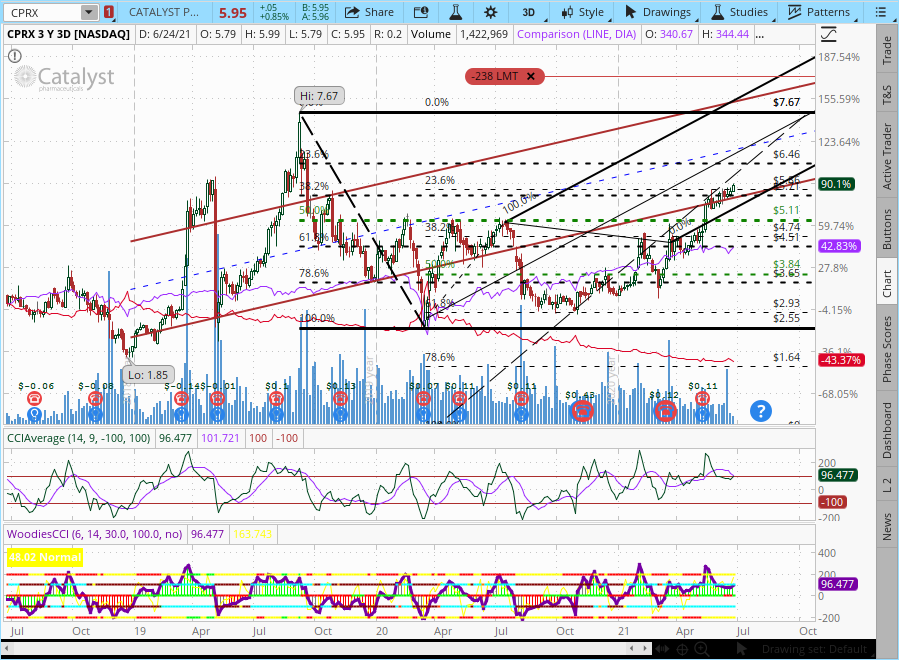Open the Dashboard side tab
Screen dimensions: 899x660
(x=887, y=430)
